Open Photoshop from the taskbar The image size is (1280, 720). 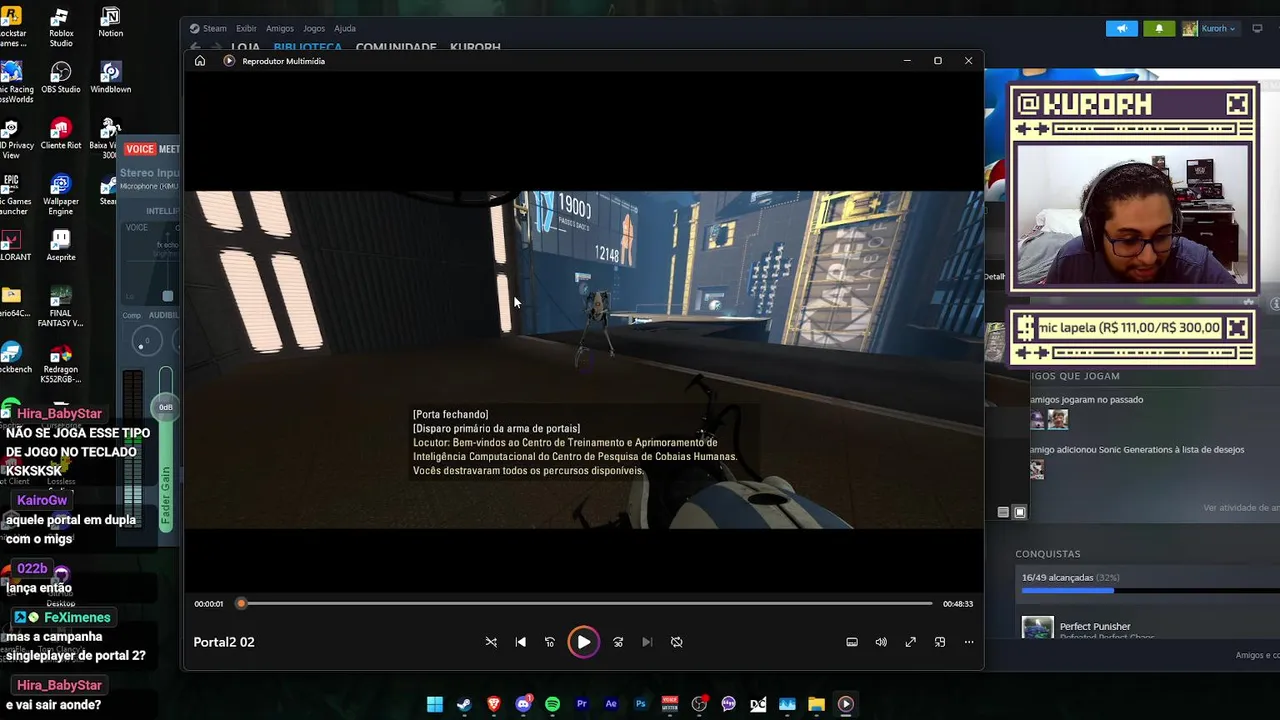(640, 704)
